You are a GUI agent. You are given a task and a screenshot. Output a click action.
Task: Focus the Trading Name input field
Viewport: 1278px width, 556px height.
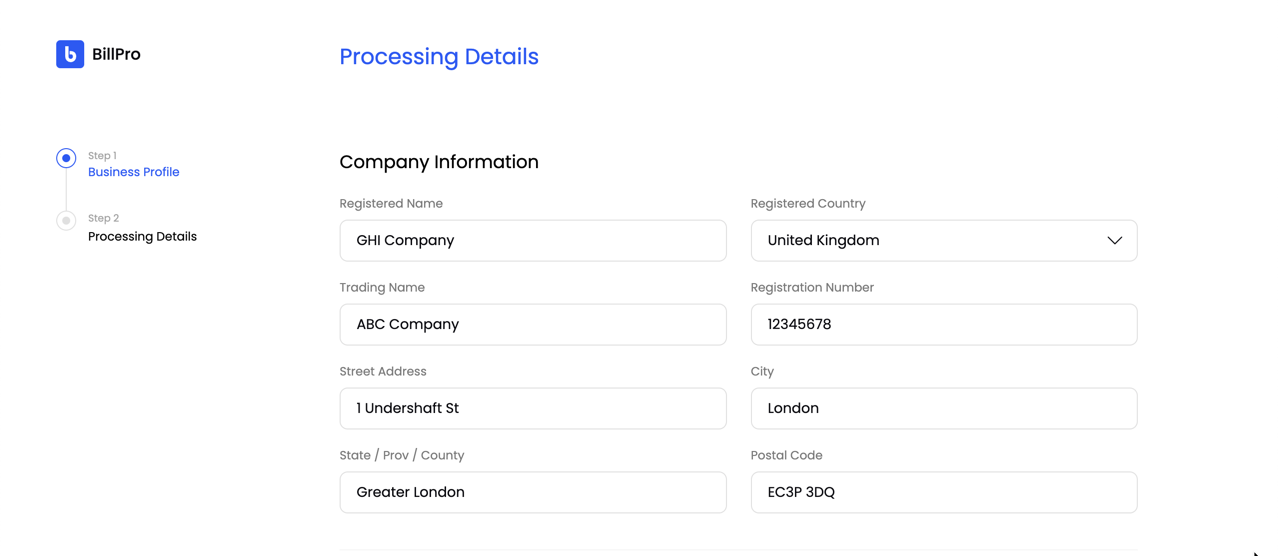point(532,325)
